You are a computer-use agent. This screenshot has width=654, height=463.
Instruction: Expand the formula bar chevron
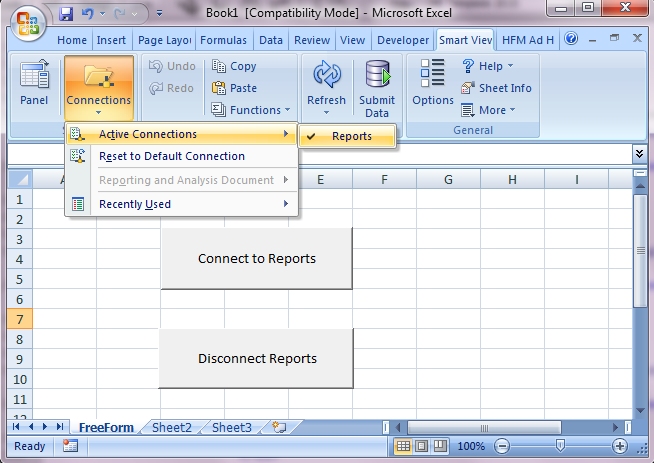(639, 154)
